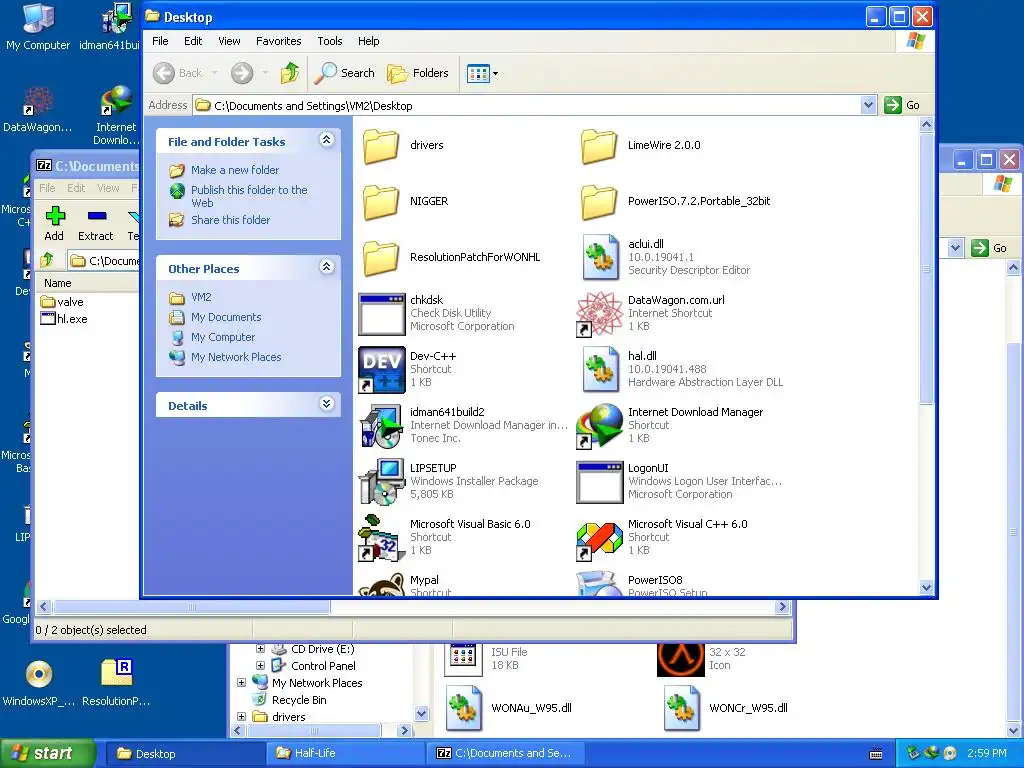Expand CD Drive (E:) tree node

pyautogui.click(x=260, y=649)
